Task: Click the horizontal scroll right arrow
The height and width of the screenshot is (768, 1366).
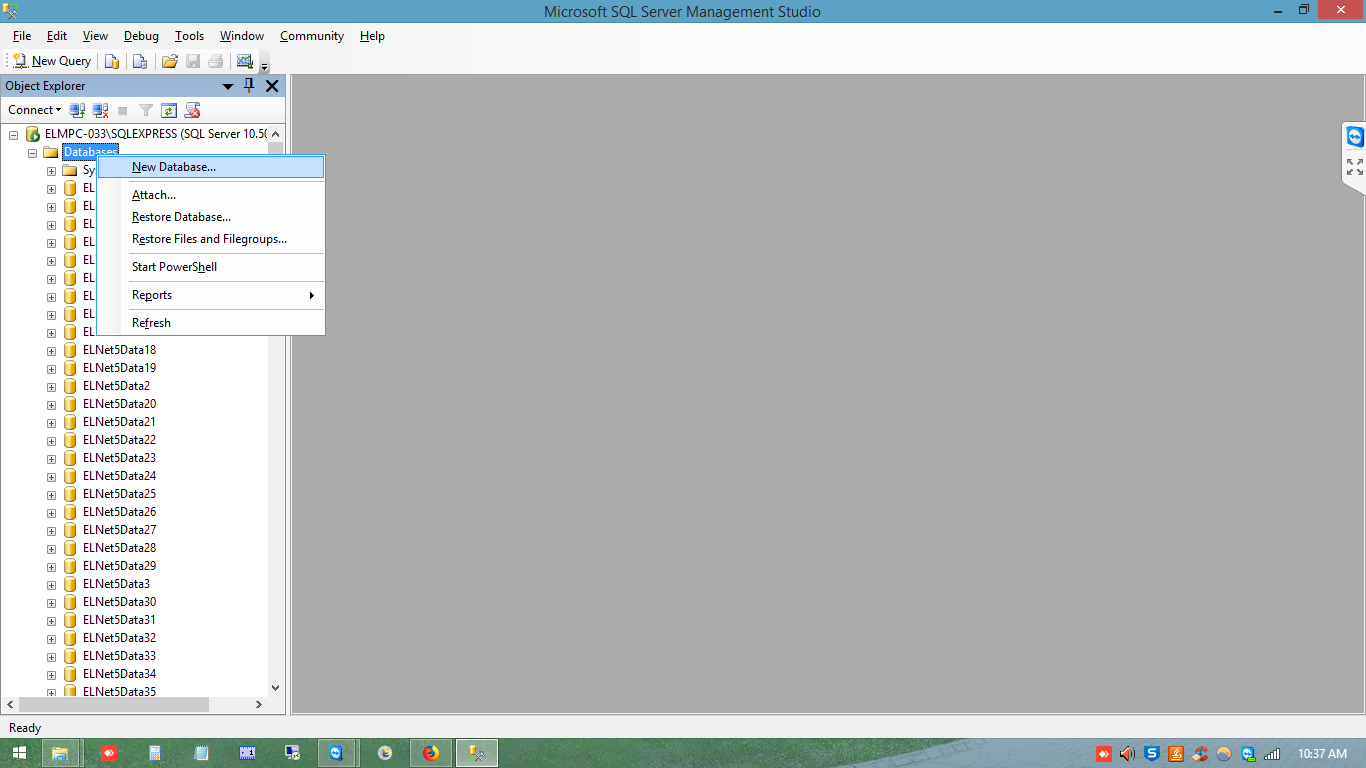Action: (x=259, y=705)
